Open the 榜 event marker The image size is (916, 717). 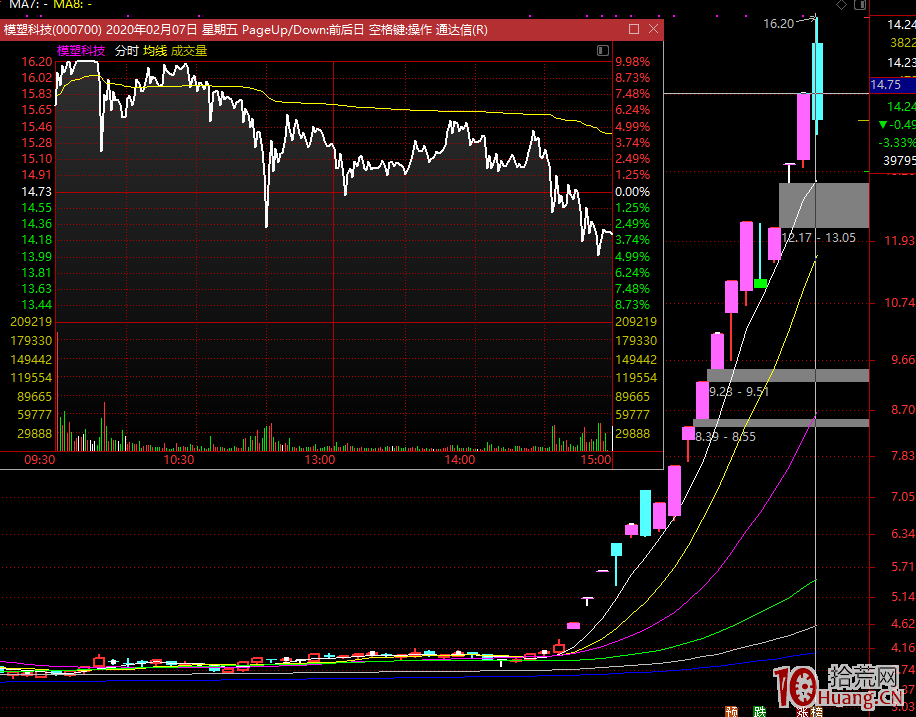[x=817, y=712]
